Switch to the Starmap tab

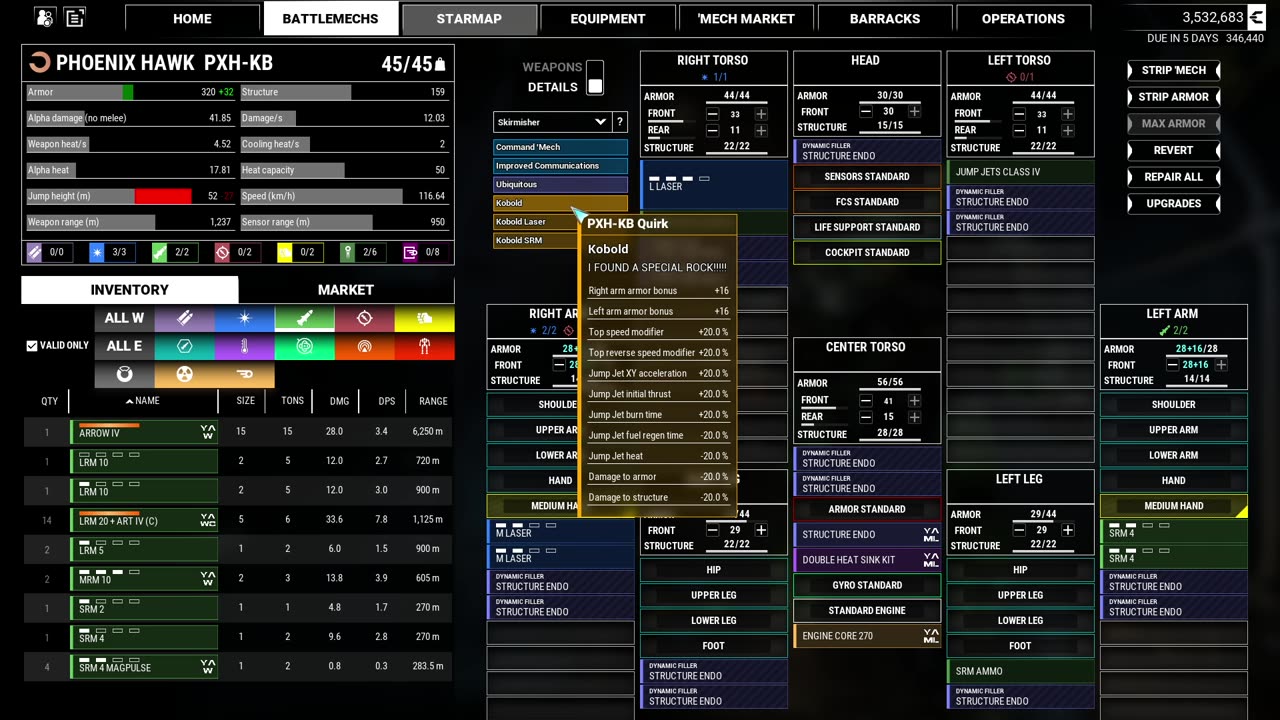pos(469,18)
